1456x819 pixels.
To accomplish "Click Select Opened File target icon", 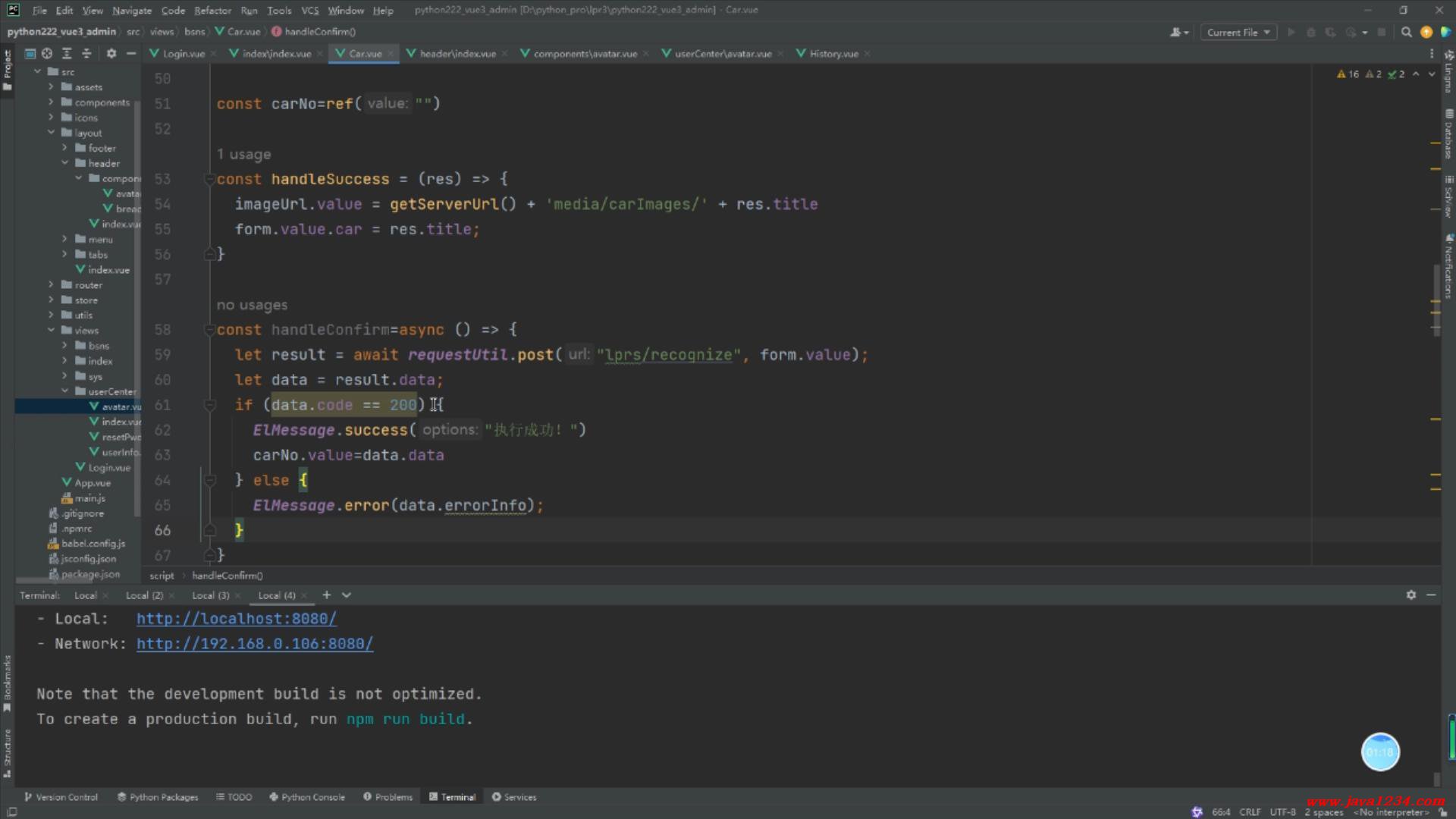I will click(x=47, y=53).
